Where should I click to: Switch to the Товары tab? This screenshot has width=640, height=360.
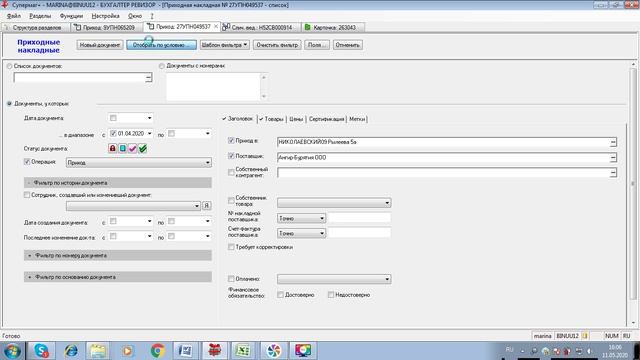[x=271, y=119]
